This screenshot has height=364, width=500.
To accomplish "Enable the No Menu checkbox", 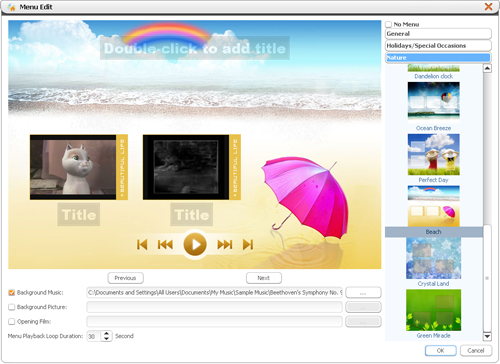I will pyautogui.click(x=388, y=24).
